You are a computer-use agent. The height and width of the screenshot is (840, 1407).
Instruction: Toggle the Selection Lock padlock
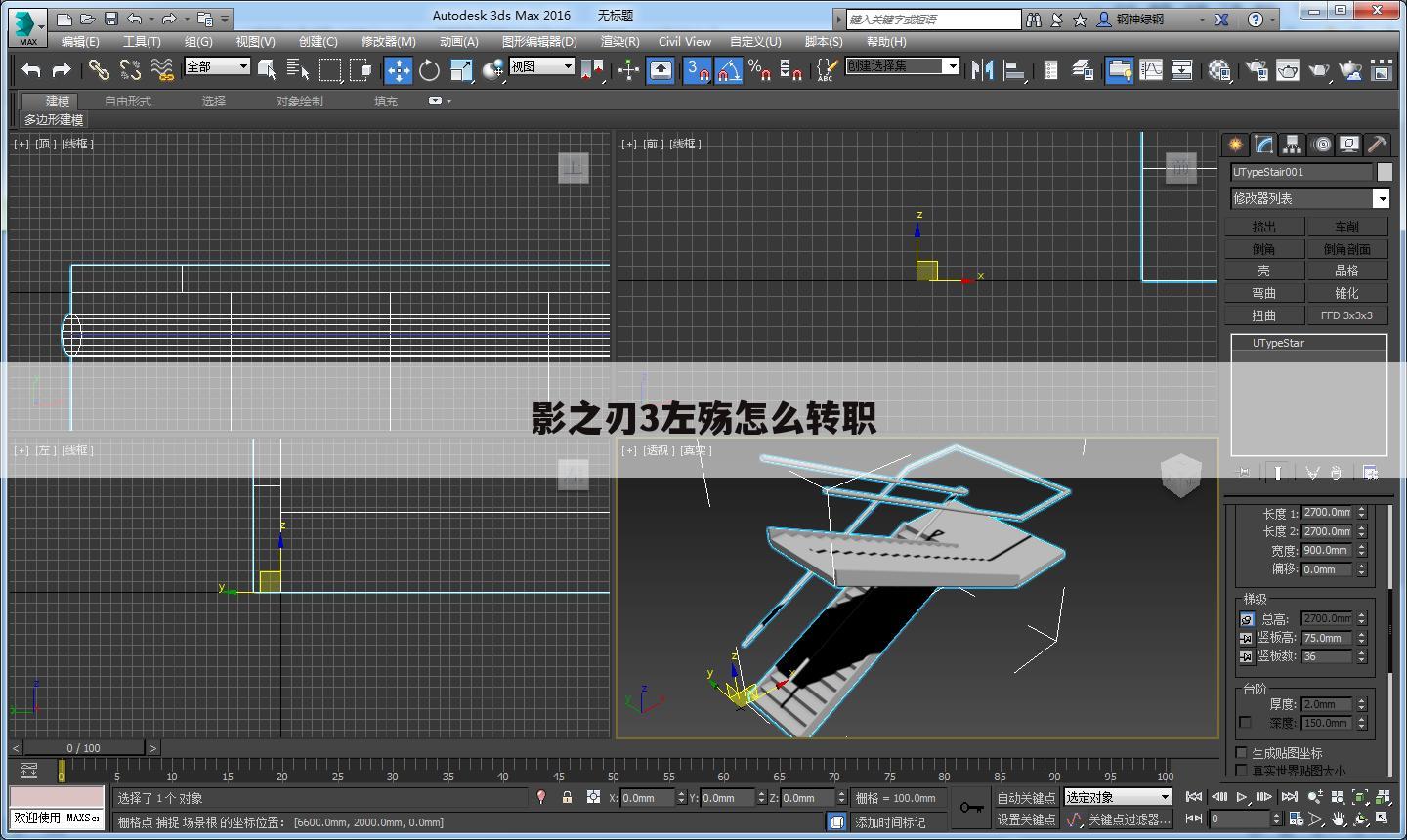567,797
